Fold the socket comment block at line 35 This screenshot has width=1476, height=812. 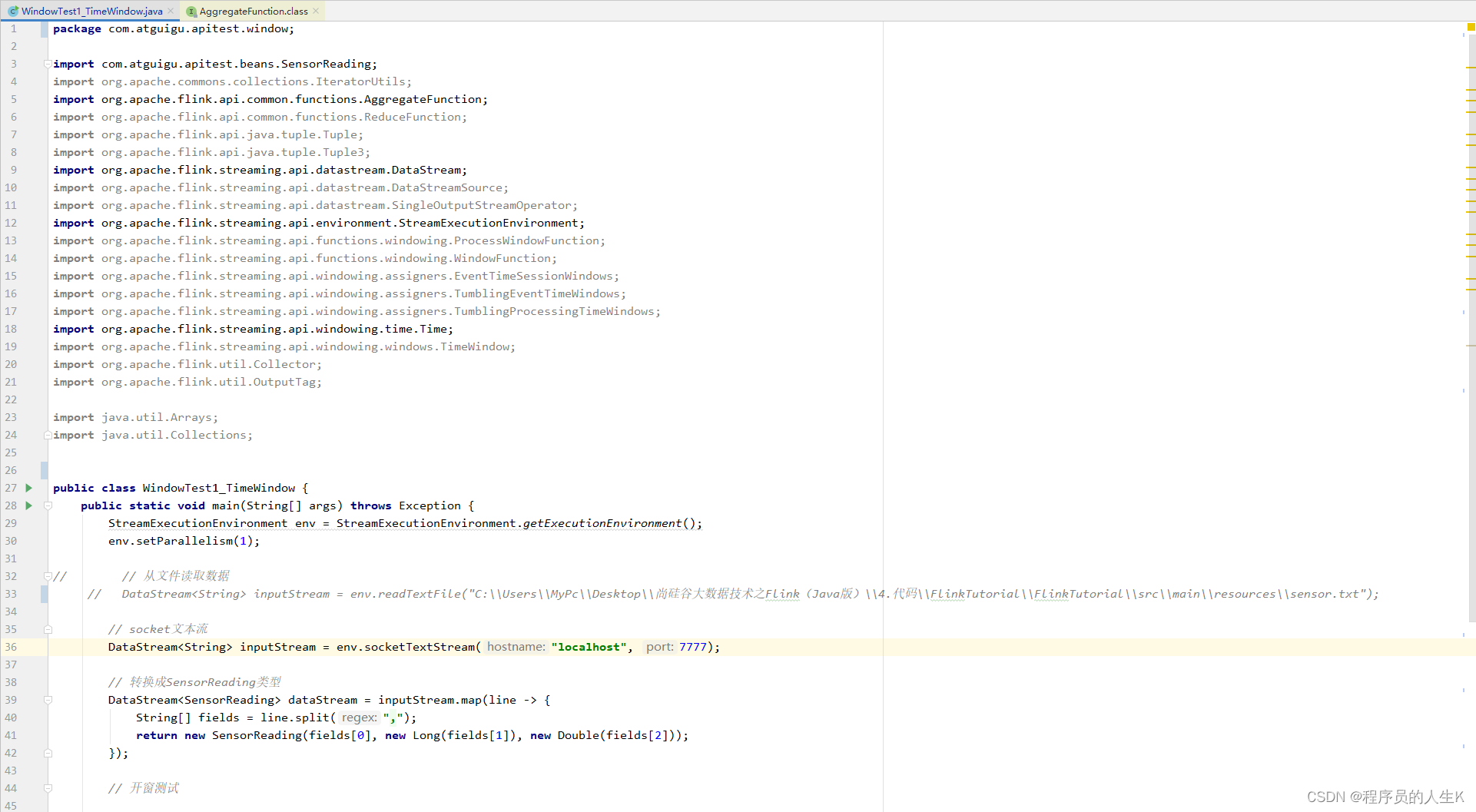[x=48, y=629]
